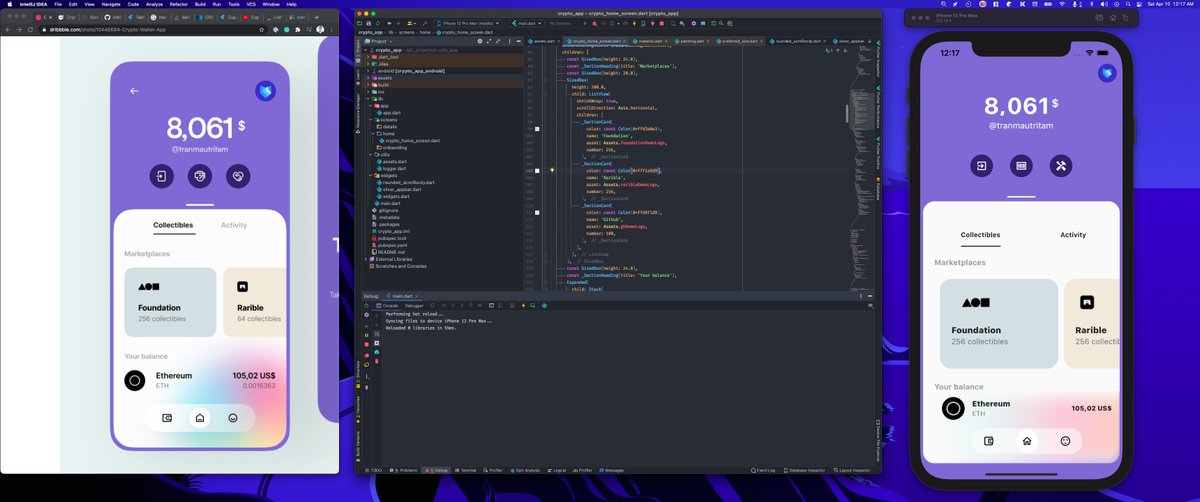Screen dimensions: 1200x502
Task: Tap the card action button in the simulator
Action: click(x=1021, y=165)
